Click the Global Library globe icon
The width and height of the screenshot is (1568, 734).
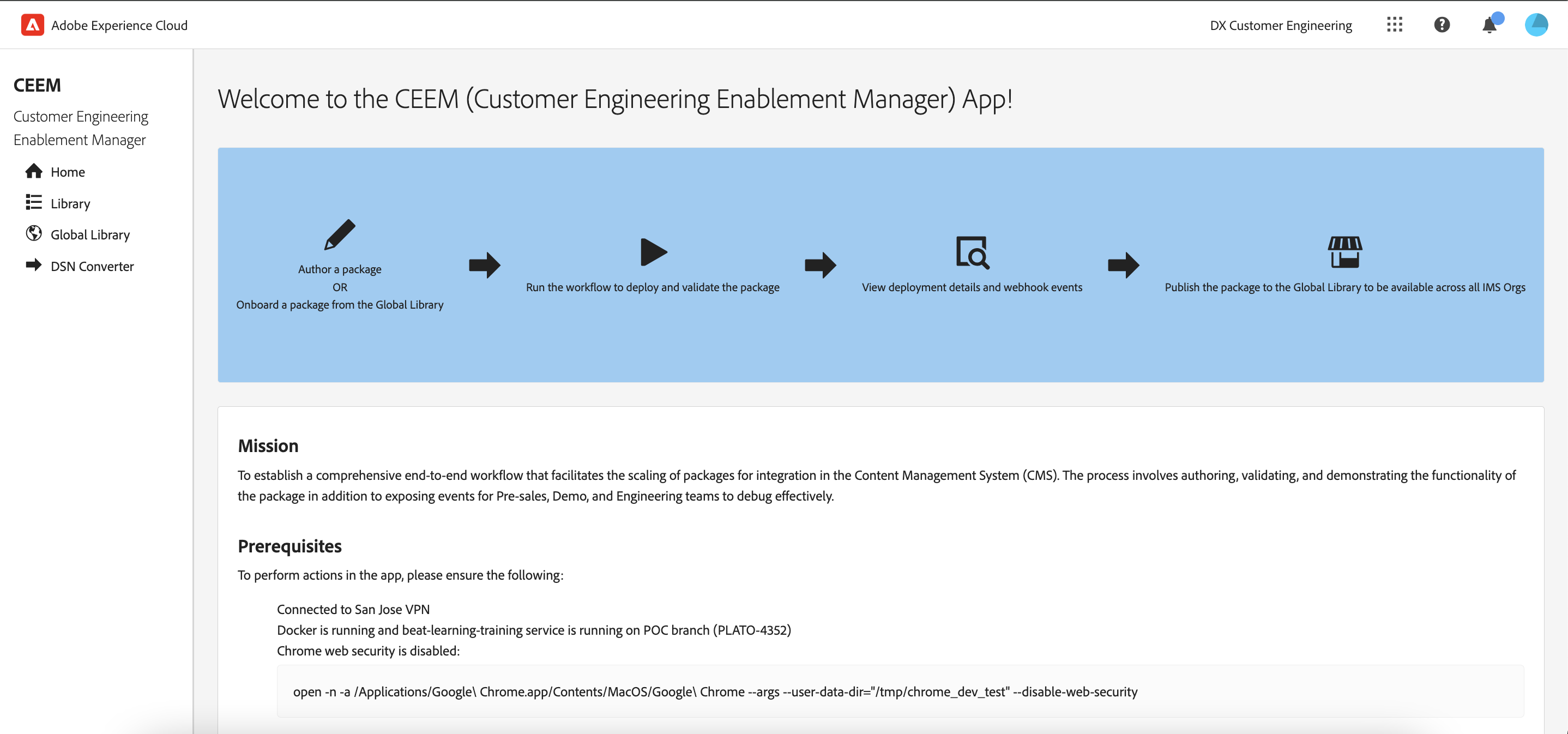pyautogui.click(x=34, y=234)
